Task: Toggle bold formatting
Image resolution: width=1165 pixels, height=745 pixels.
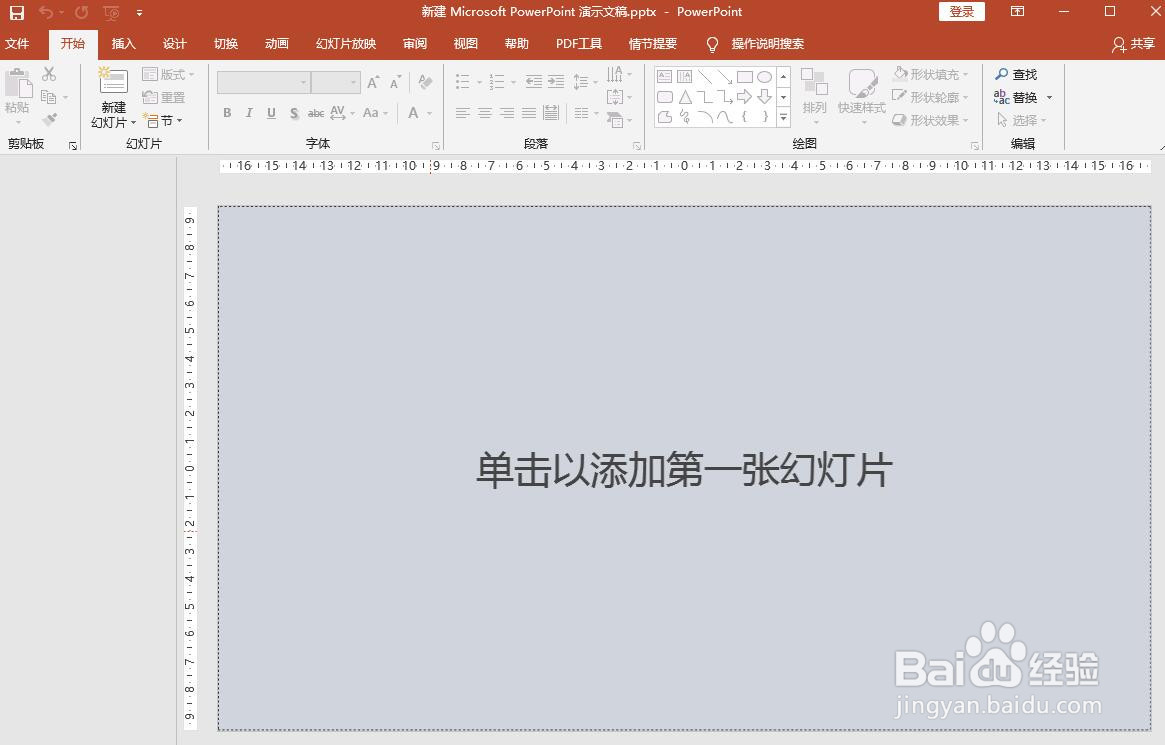Action: pyautogui.click(x=227, y=113)
